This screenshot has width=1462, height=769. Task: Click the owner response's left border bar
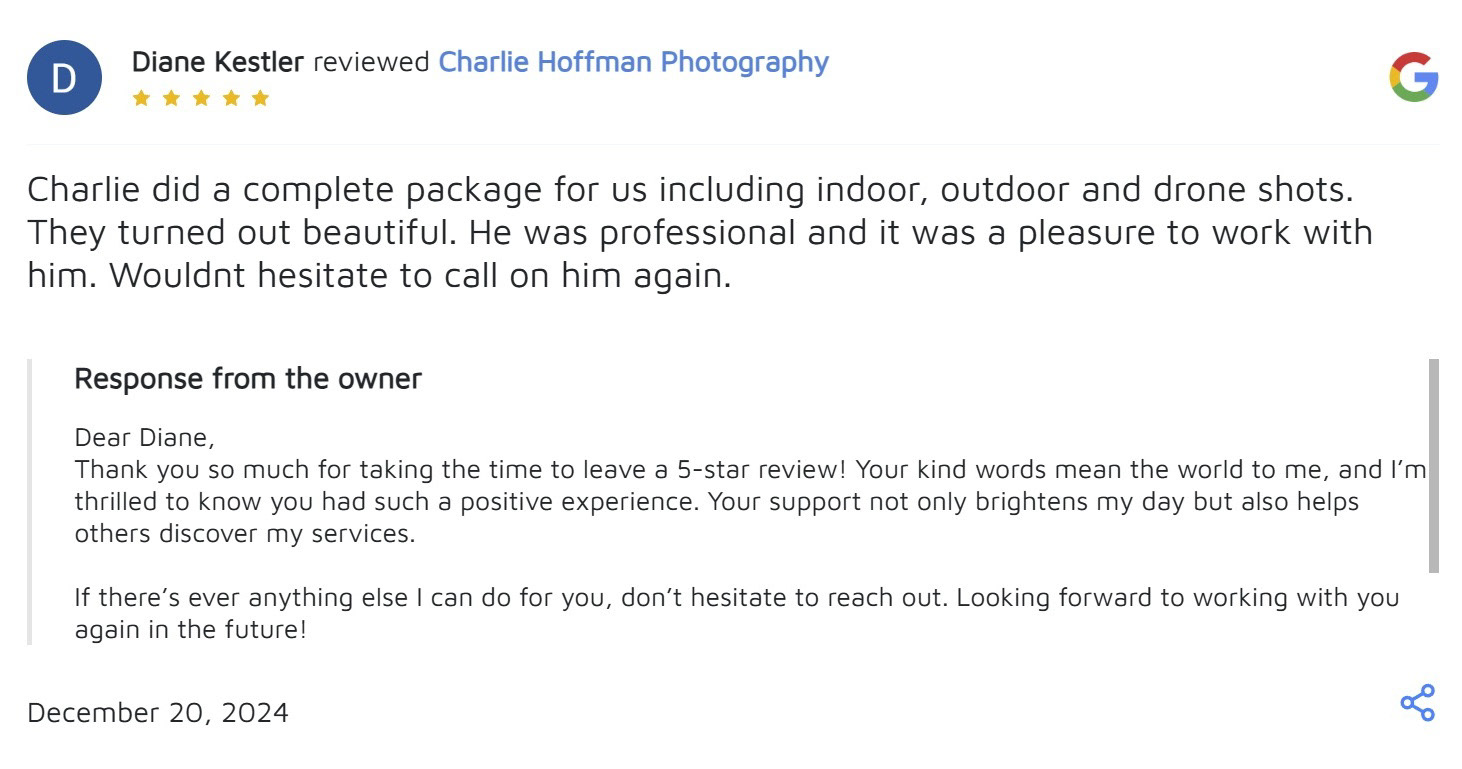click(30, 501)
